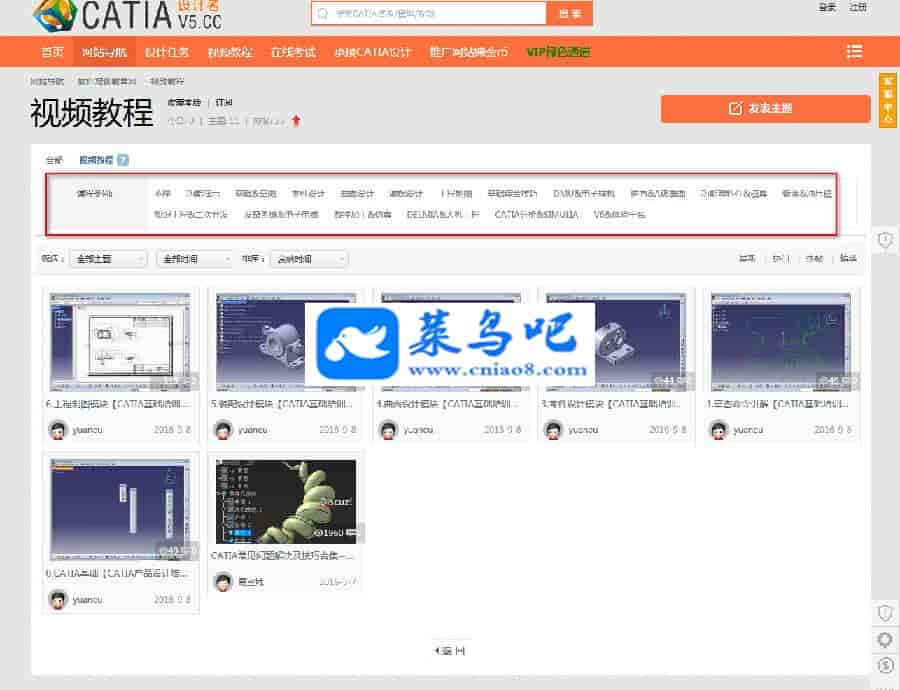Click the shield icon in right sidebar
Screen dimensions: 900x690
(x=885, y=239)
